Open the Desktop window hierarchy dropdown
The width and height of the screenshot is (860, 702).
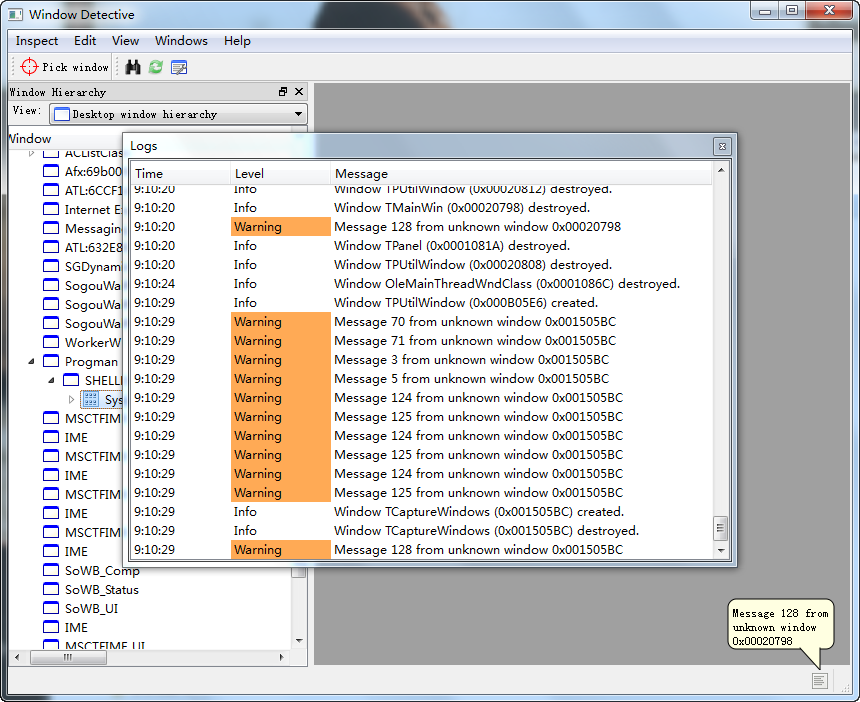178,114
